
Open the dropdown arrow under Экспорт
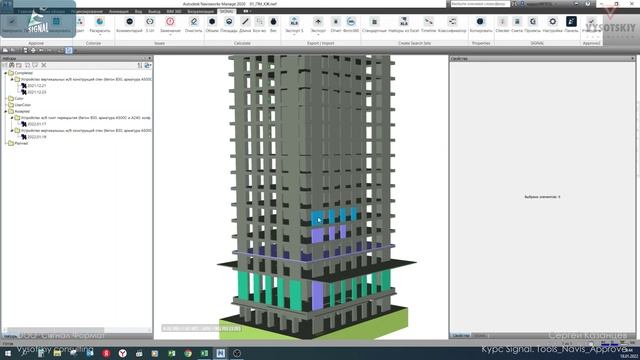pos(318,35)
